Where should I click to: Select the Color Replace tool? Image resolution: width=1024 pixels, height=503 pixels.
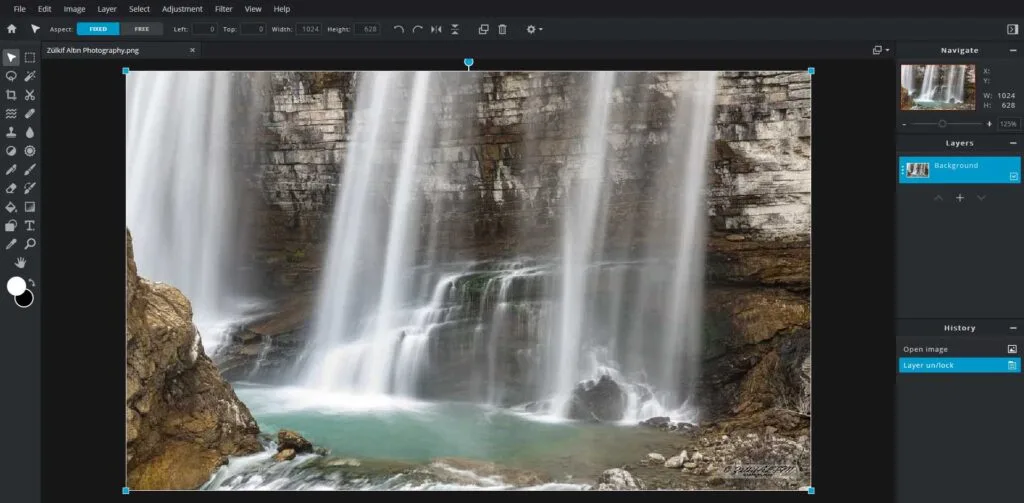point(30,188)
